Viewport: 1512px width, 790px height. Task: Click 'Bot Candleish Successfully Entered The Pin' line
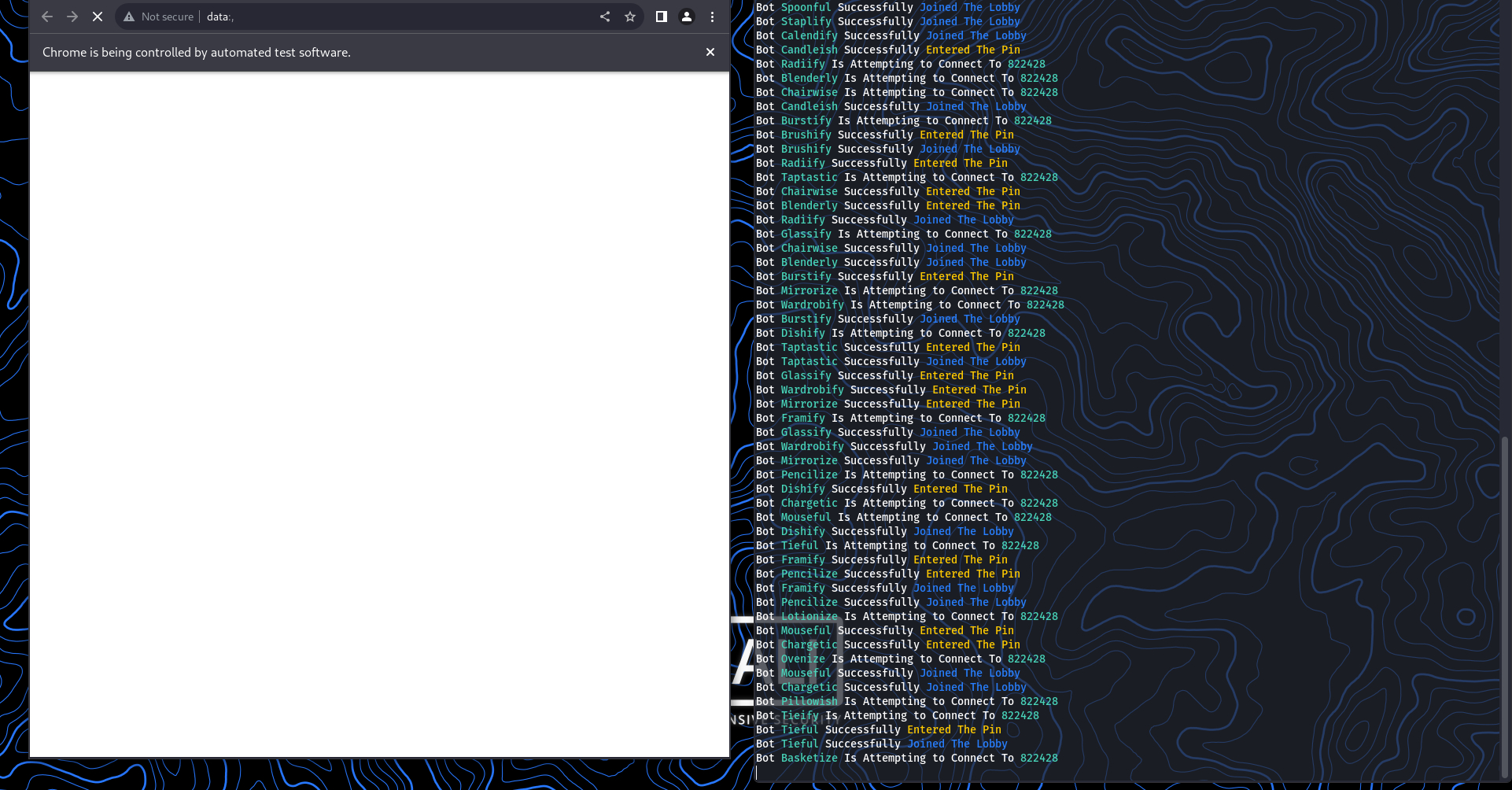pos(888,50)
